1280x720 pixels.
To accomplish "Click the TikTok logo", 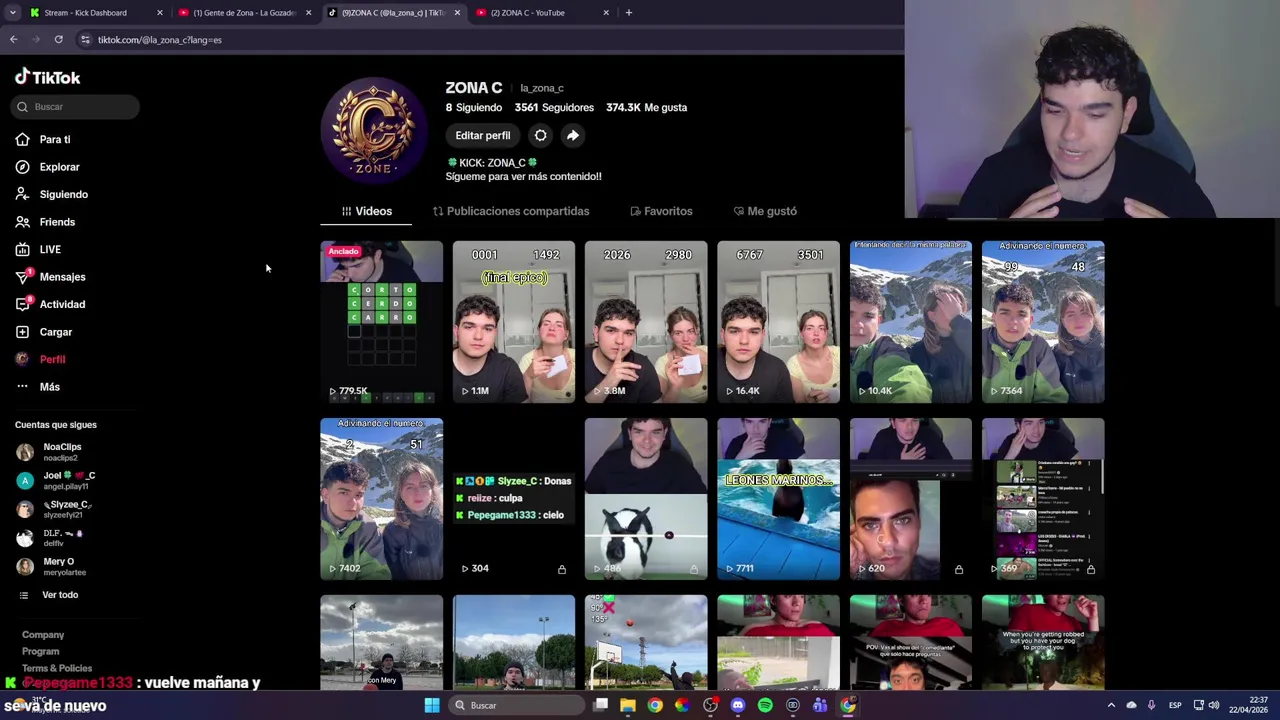I will (x=47, y=77).
